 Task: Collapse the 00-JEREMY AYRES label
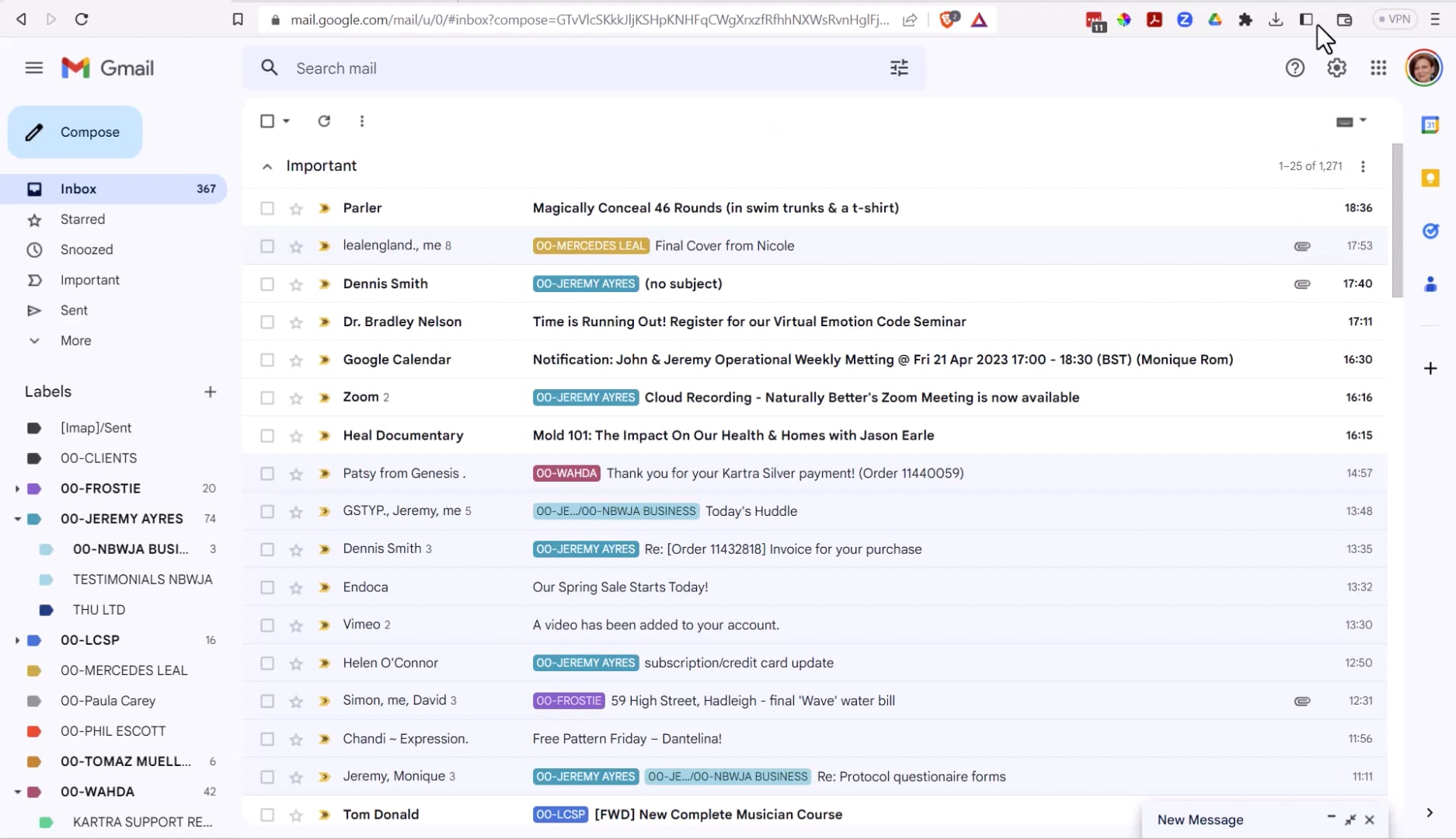coord(17,518)
